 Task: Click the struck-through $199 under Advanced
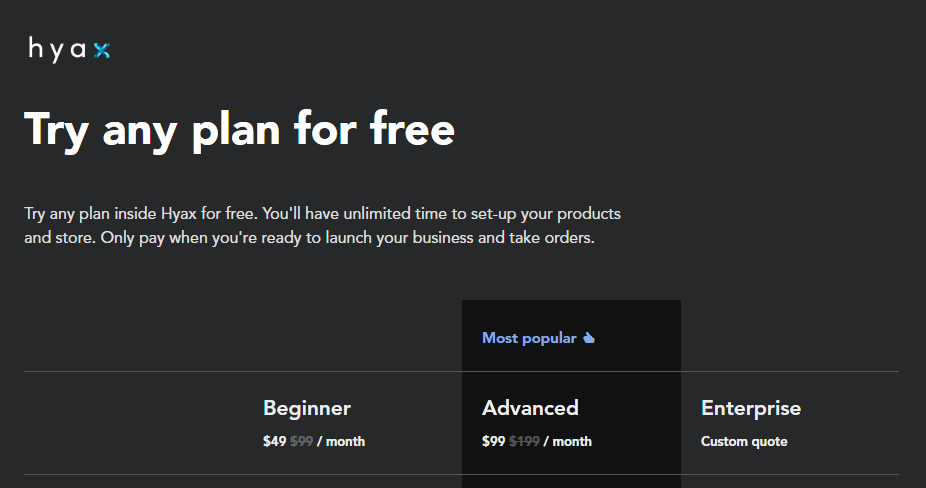[x=524, y=441]
